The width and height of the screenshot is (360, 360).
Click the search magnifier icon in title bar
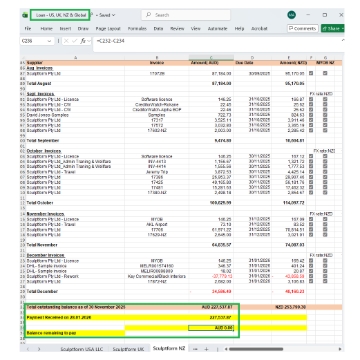click(x=149, y=15)
